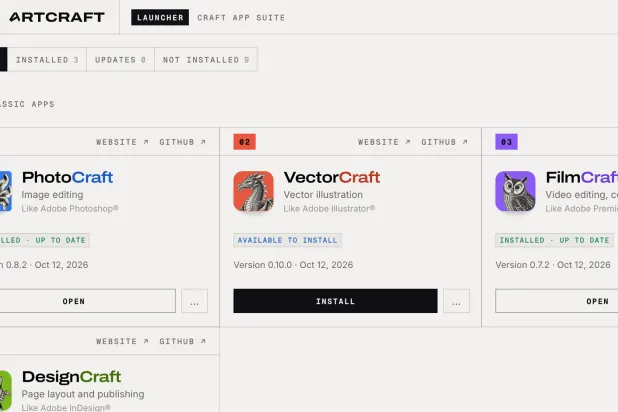Viewport: 618px width, 412px height.
Task: Click the Classic Apps section heading
Action: [x=27, y=104]
